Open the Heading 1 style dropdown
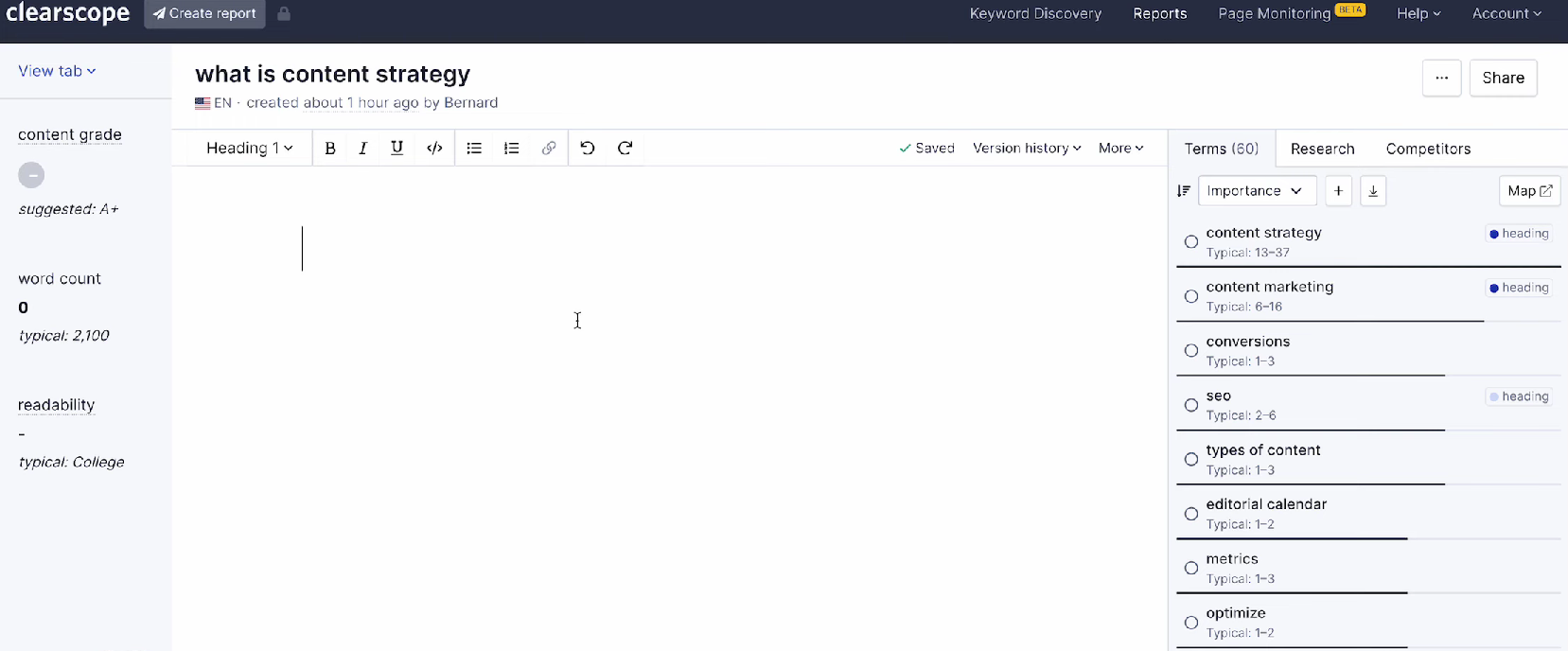Viewport: 1568px width, 651px height. 250,149
